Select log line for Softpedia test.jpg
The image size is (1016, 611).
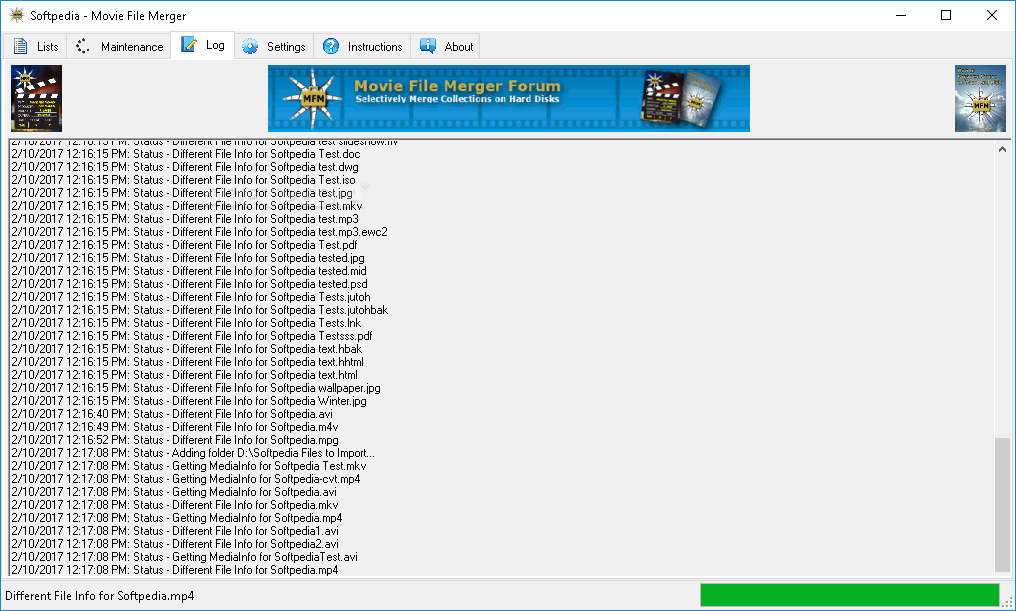[x=182, y=193]
